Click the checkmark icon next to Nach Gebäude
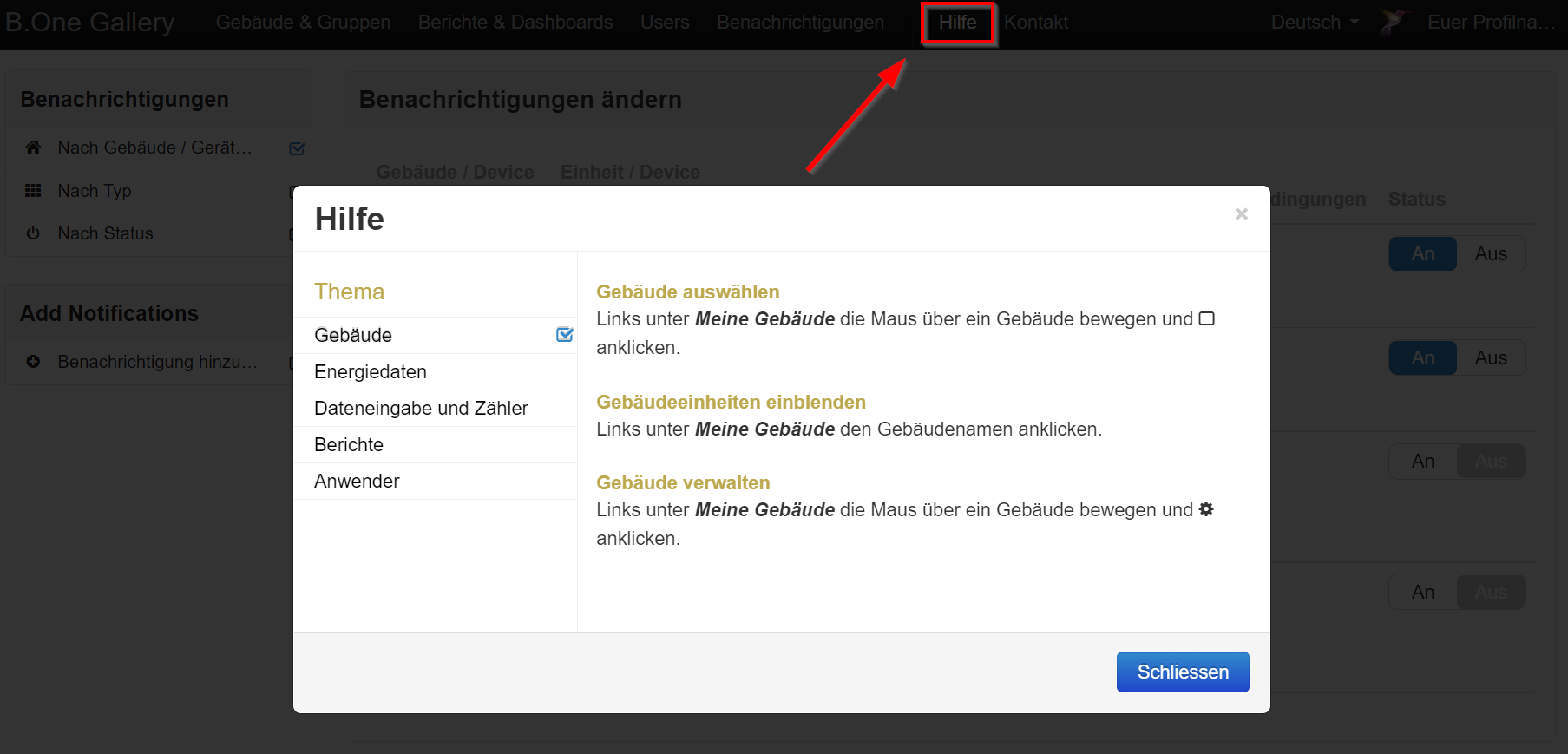This screenshot has width=1568, height=754. point(297,148)
